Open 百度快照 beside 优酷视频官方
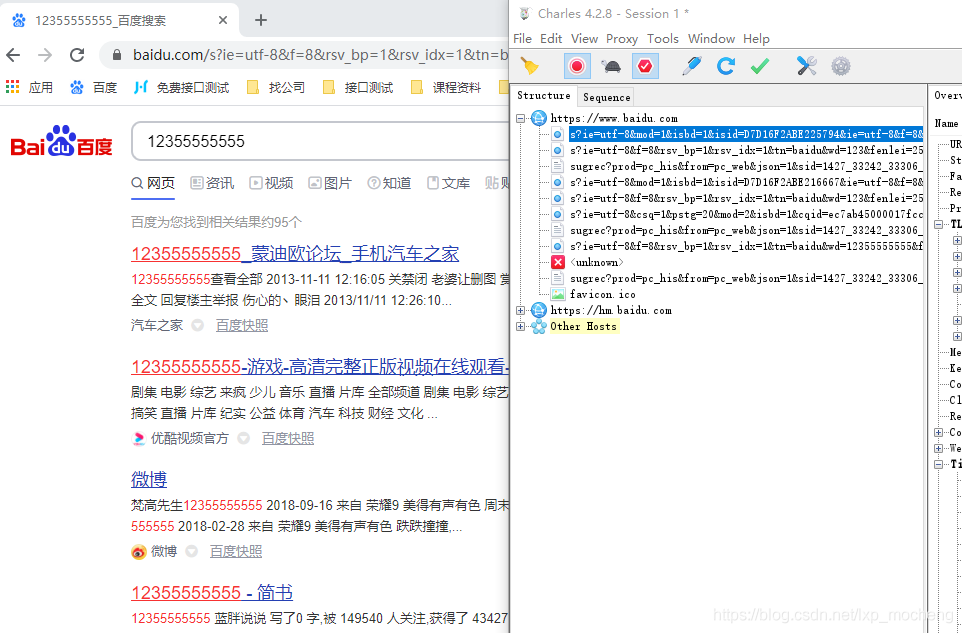 (x=288, y=438)
